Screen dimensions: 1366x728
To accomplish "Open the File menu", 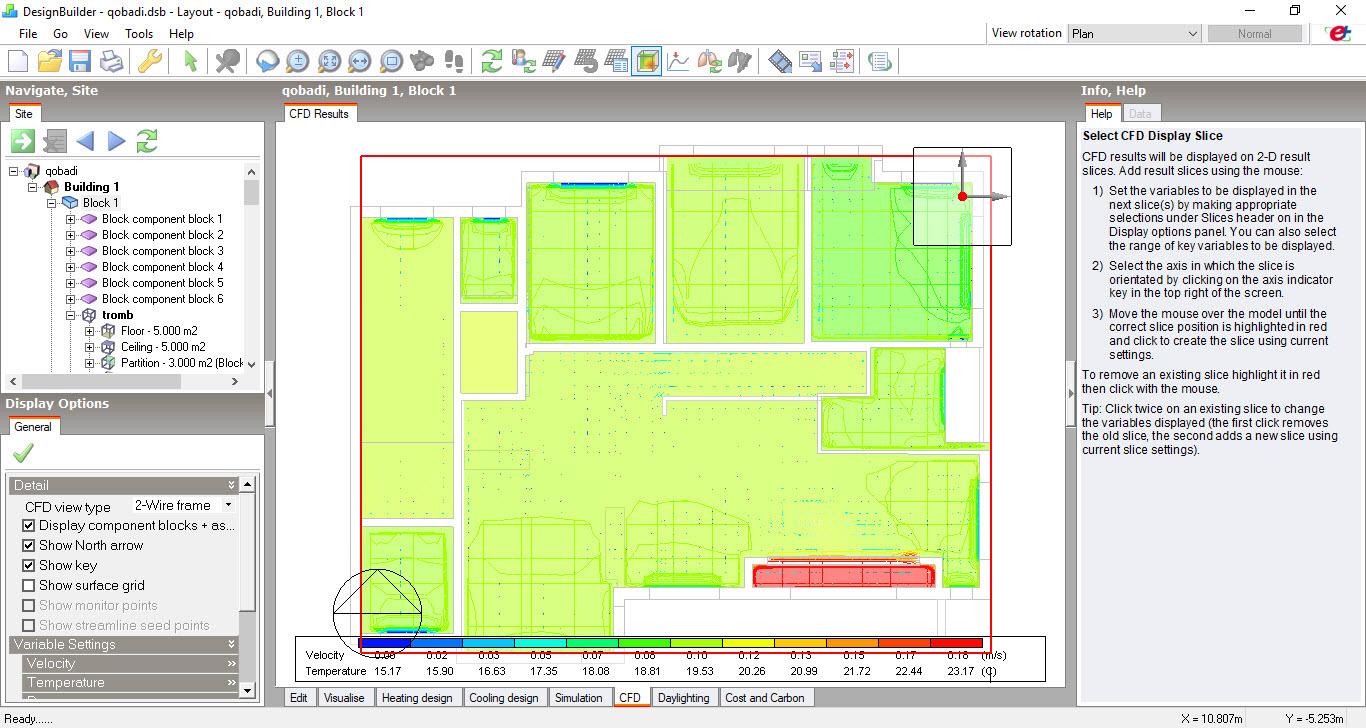I will pos(28,33).
